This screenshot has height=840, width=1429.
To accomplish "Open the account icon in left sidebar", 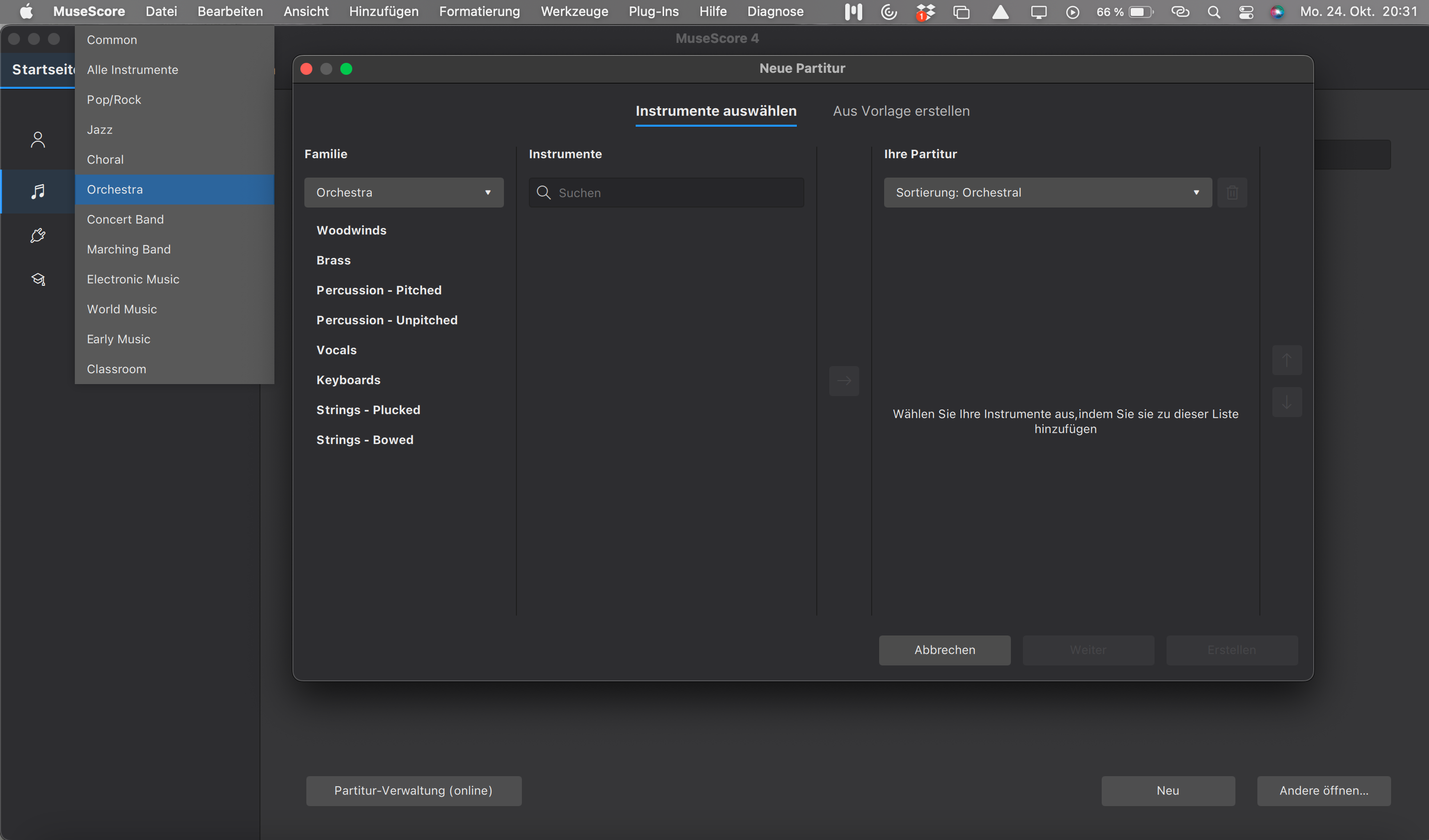I will [x=38, y=140].
